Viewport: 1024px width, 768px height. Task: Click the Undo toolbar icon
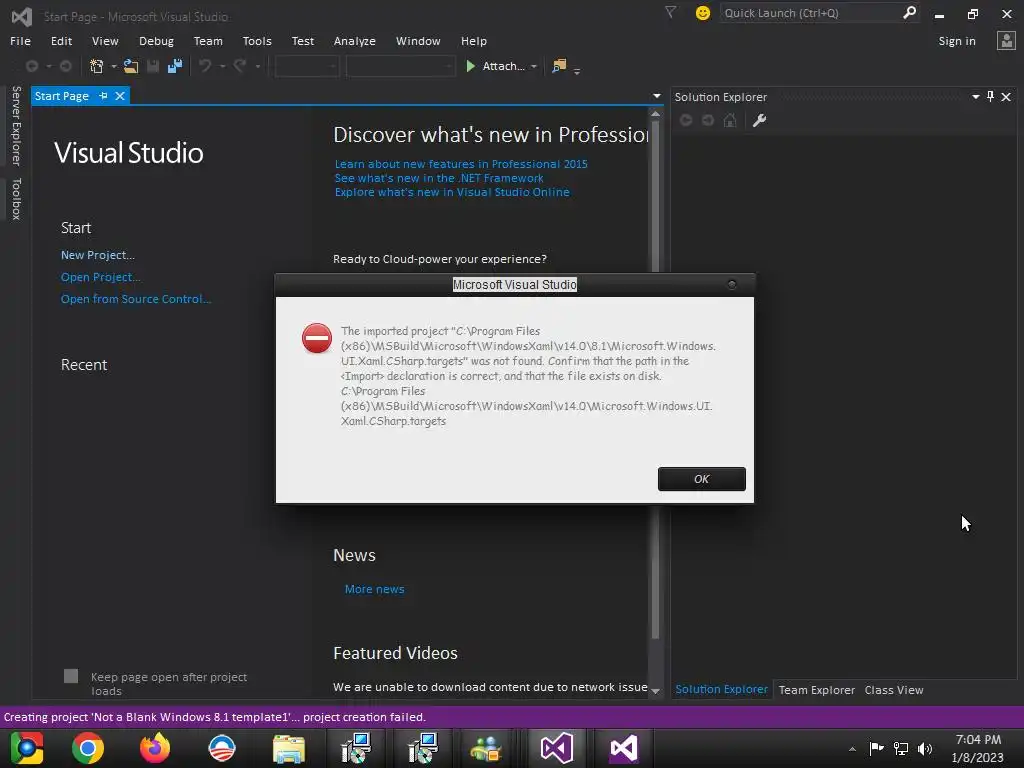tap(205, 66)
